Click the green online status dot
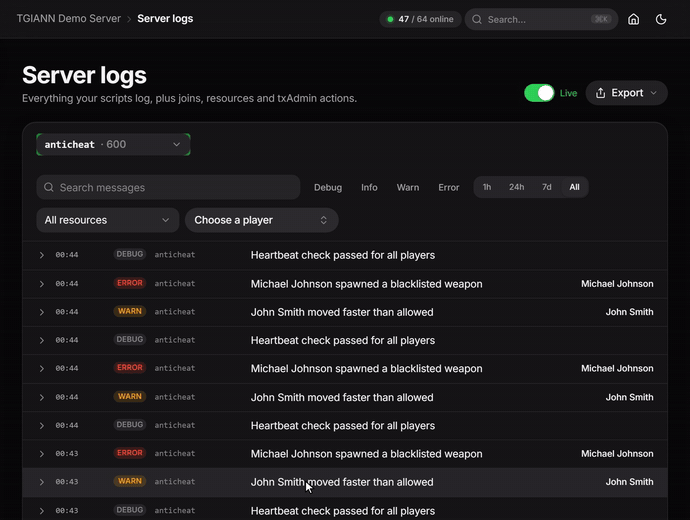Screen dimensions: 690x520 [390, 19]
